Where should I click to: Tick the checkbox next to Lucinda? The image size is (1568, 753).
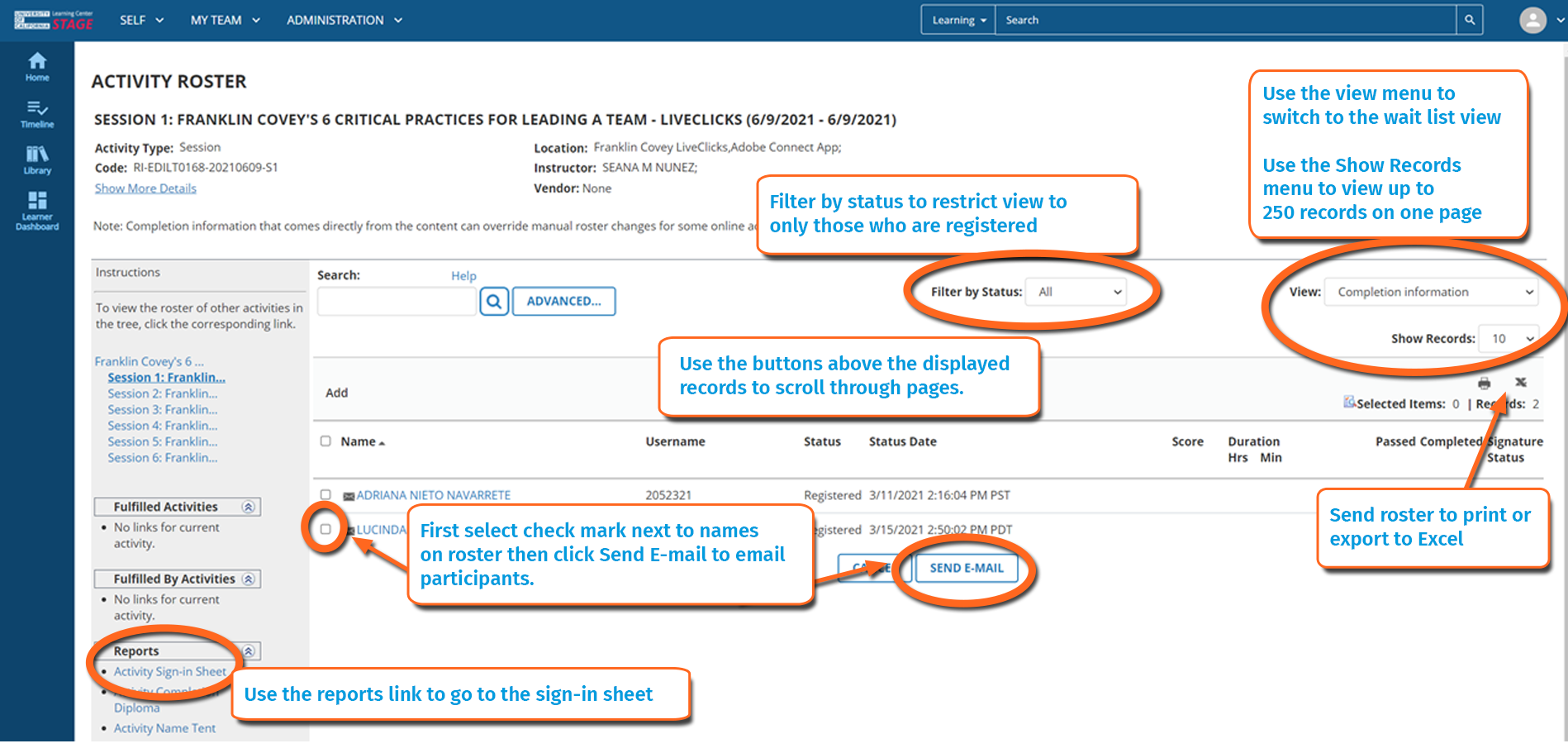(325, 529)
